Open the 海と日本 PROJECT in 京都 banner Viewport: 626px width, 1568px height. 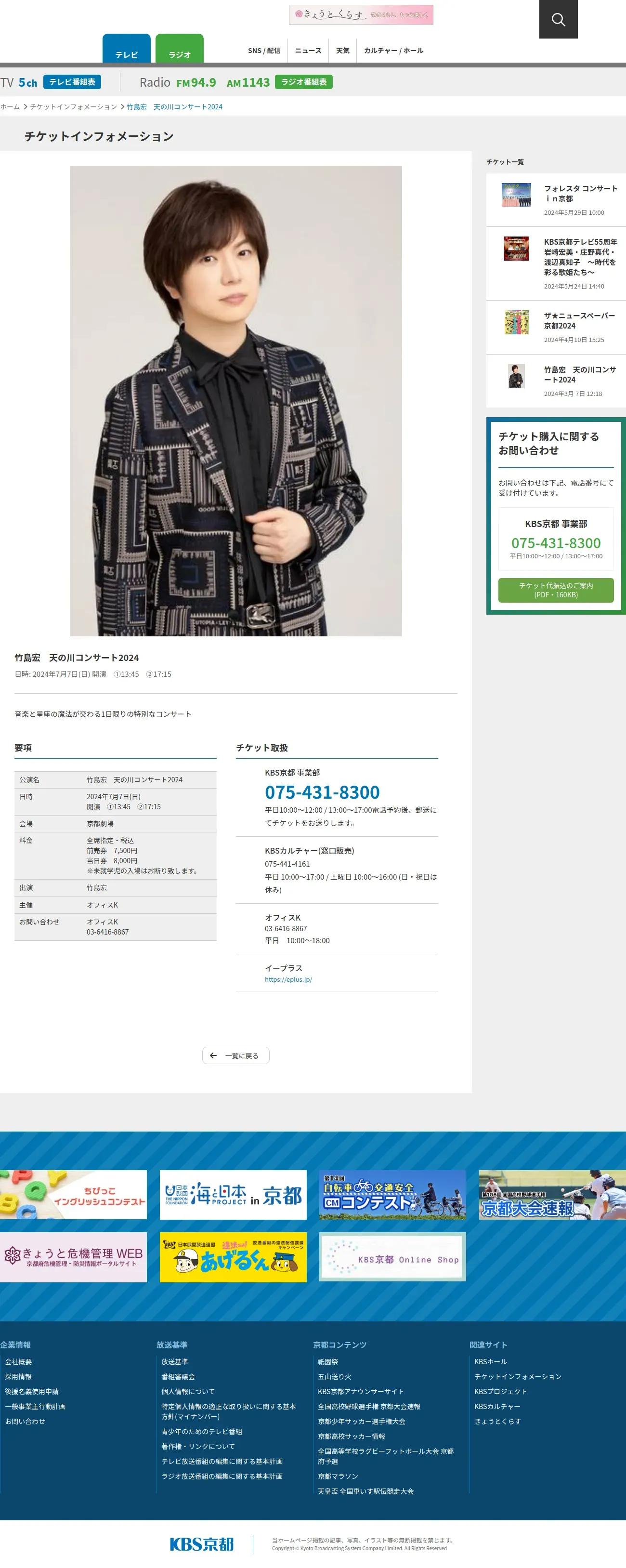233,1194
